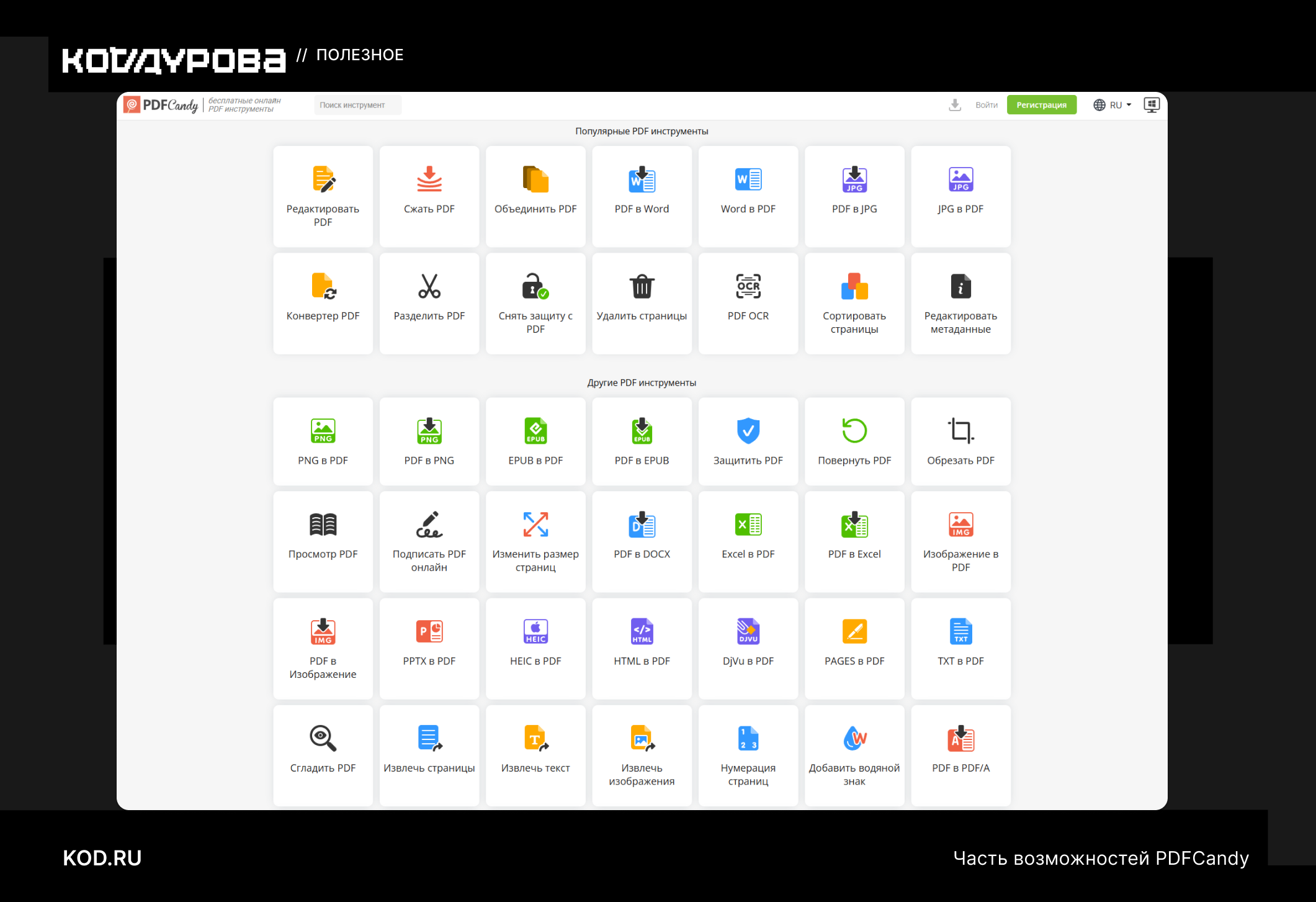Select PNG в PDF tool
The width and height of the screenshot is (1316, 902).
point(323,441)
